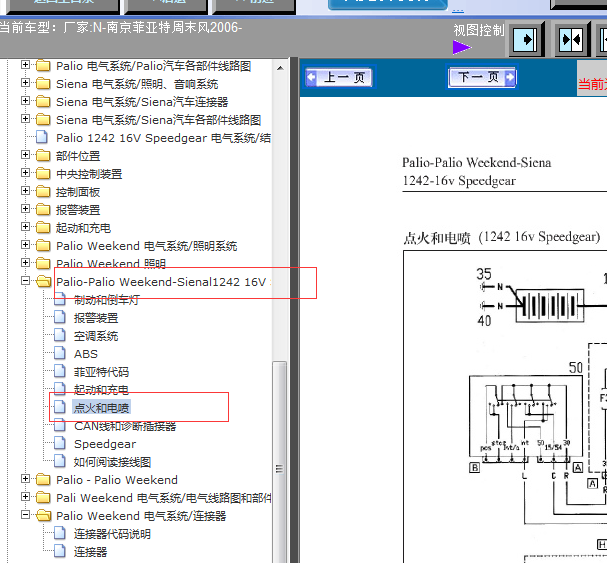Click document icon beside 空调系统
The image size is (607, 563).
(60, 335)
